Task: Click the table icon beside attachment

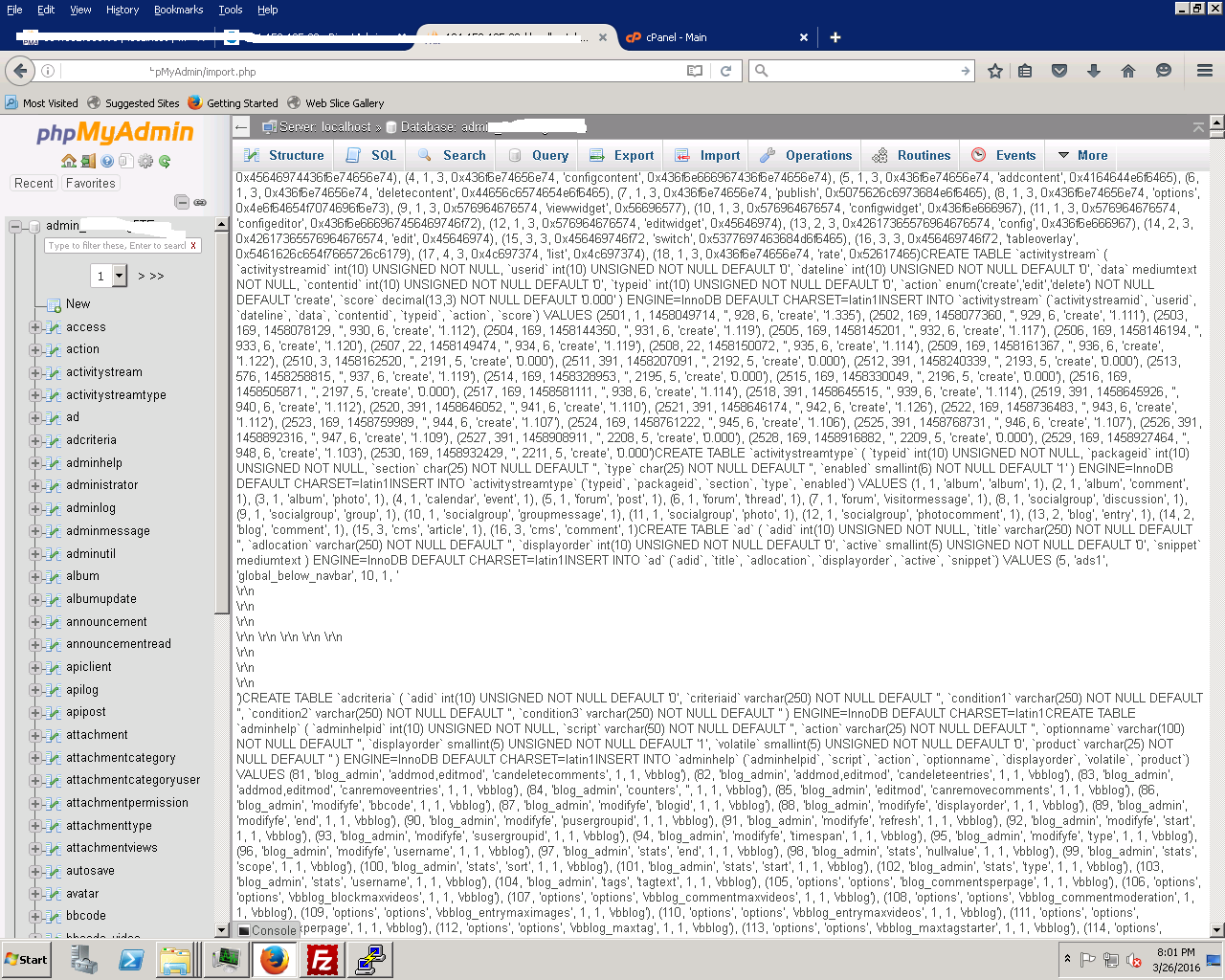Action: click(53, 735)
